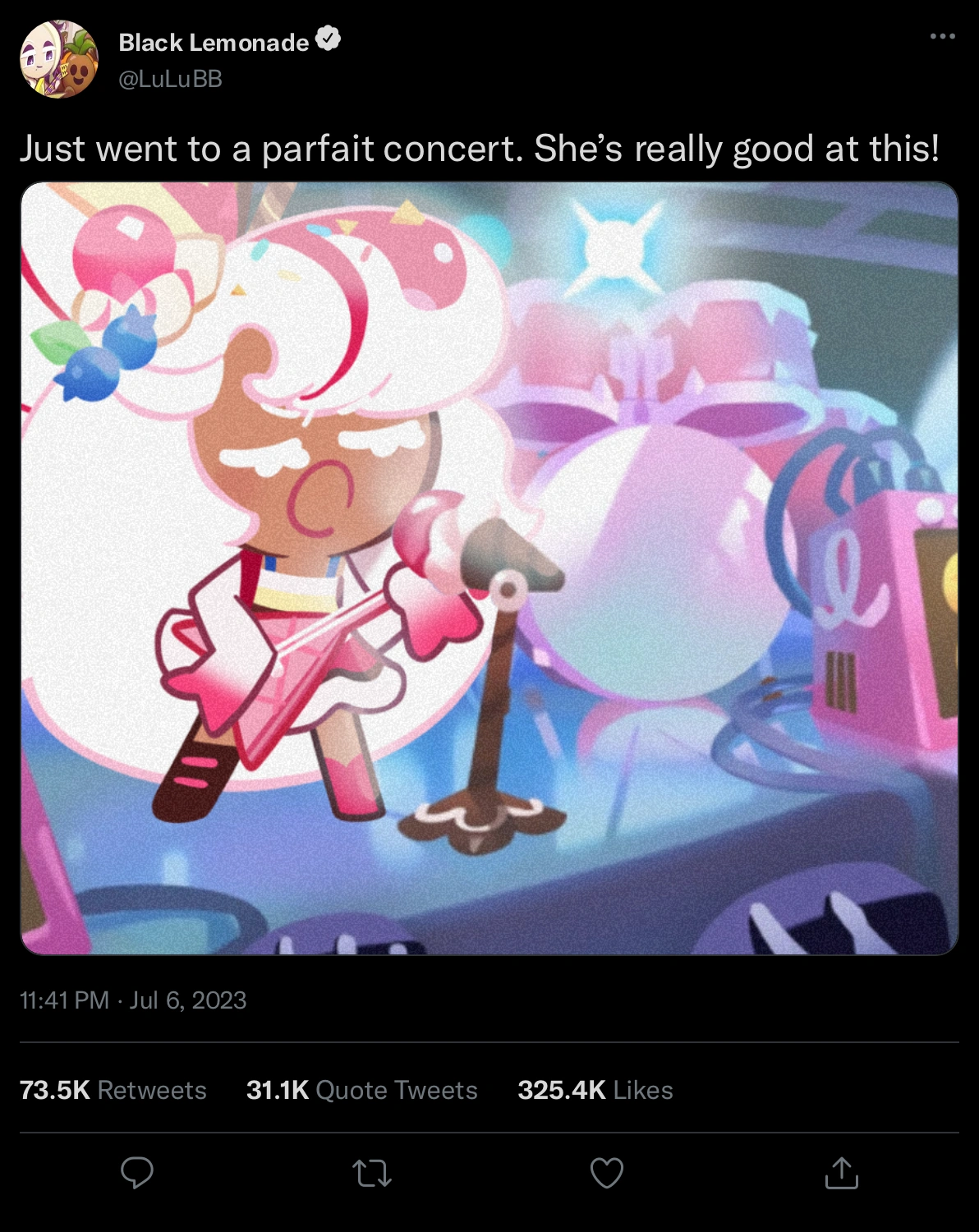Click the tweet text about parfait concert

point(480,149)
